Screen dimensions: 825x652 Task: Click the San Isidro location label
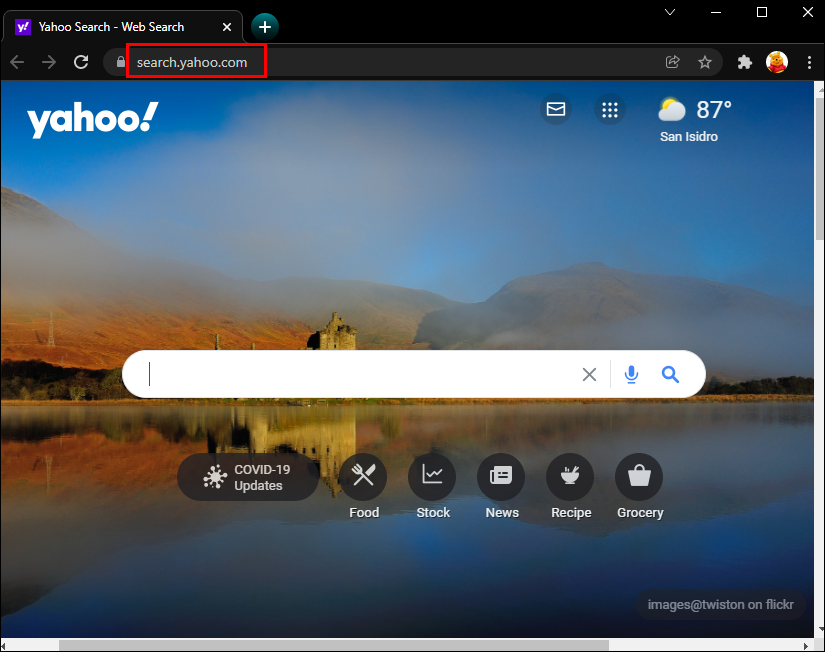click(x=689, y=136)
